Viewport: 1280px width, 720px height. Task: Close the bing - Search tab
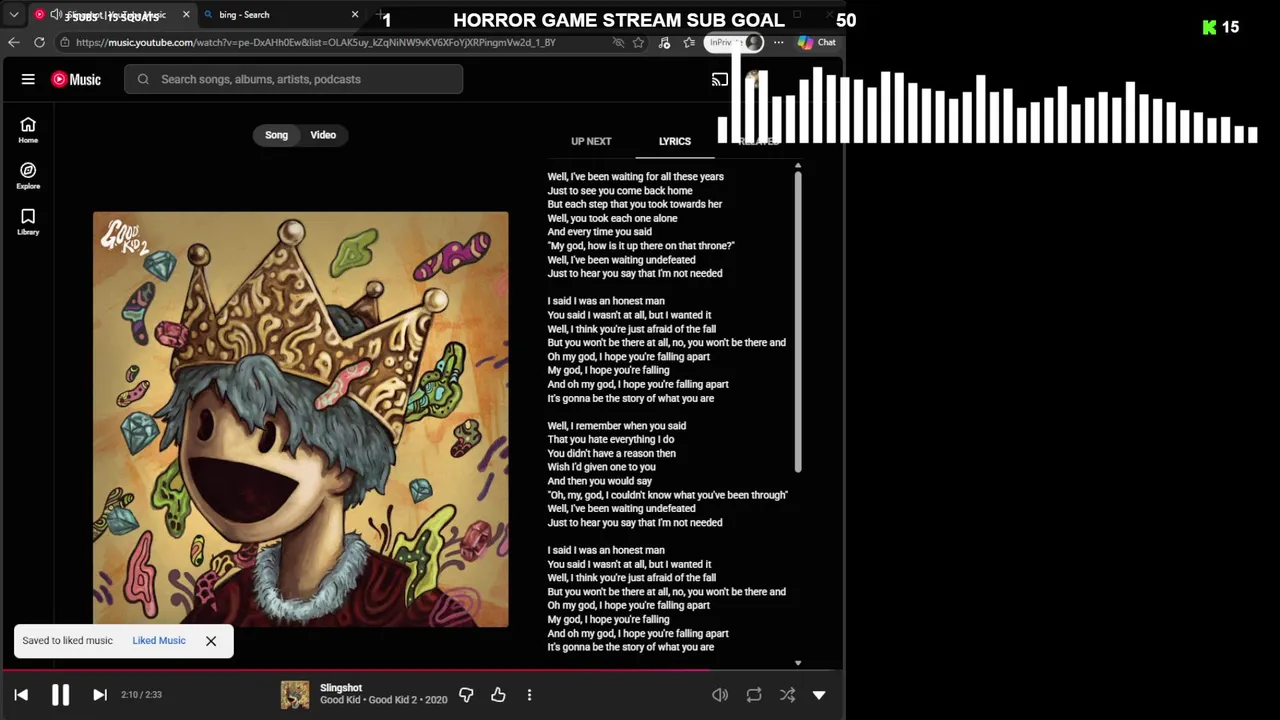click(355, 15)
